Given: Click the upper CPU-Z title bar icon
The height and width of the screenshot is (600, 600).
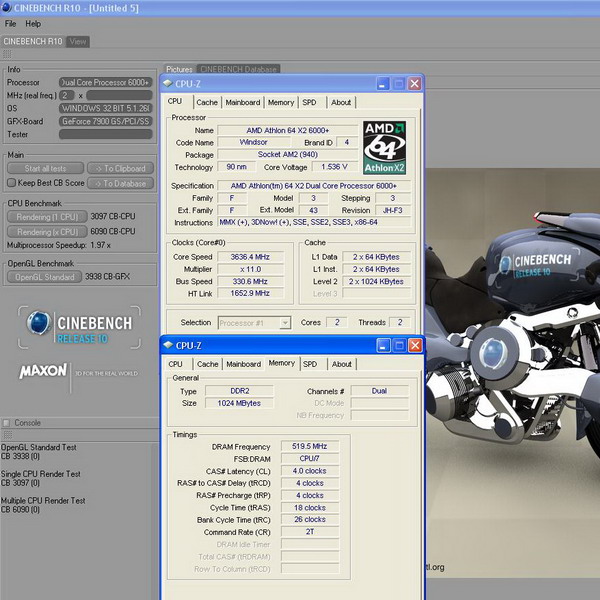Looking at the screenshot, I should point(167,84).
